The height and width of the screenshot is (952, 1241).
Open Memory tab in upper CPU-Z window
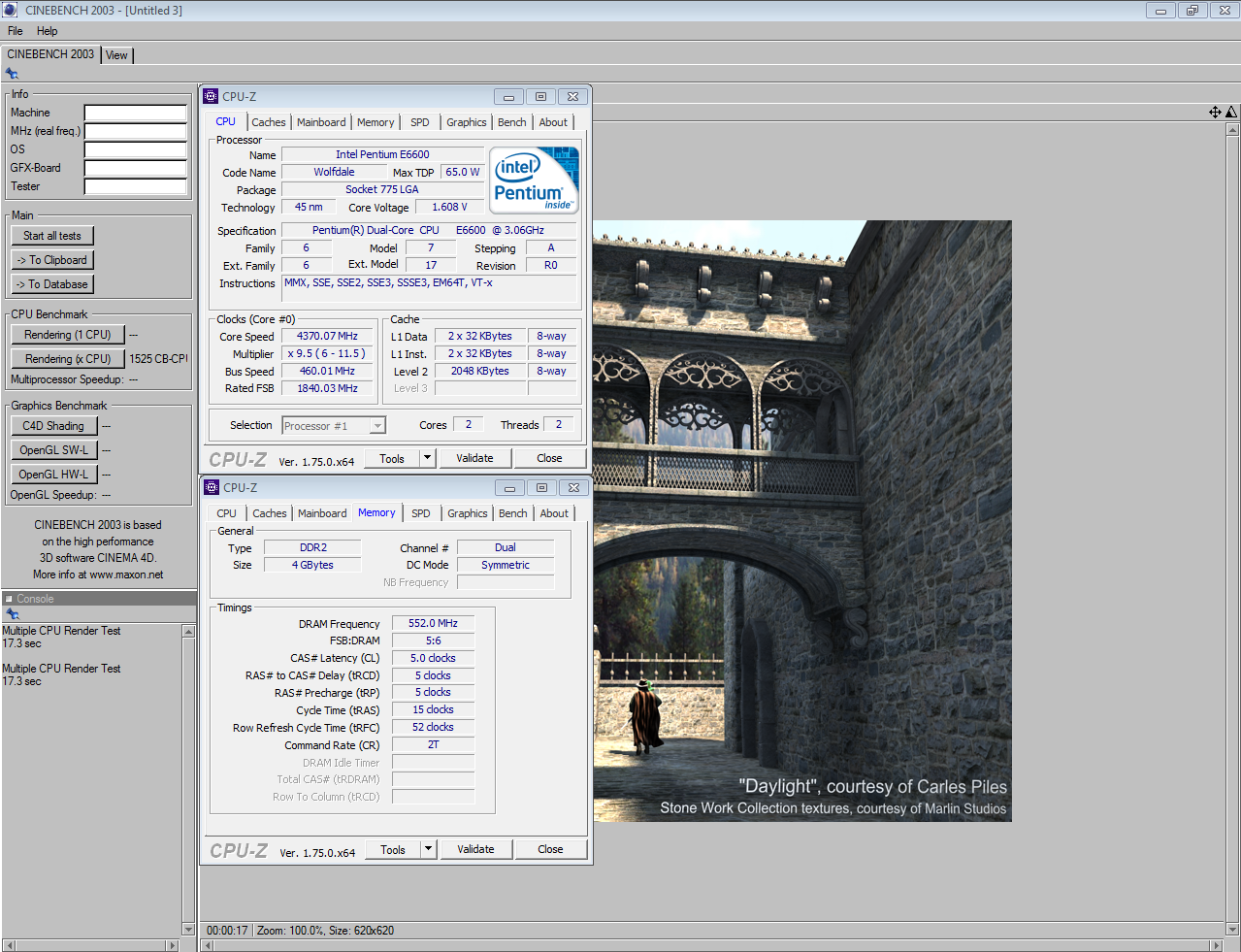(x=376, y=122)
